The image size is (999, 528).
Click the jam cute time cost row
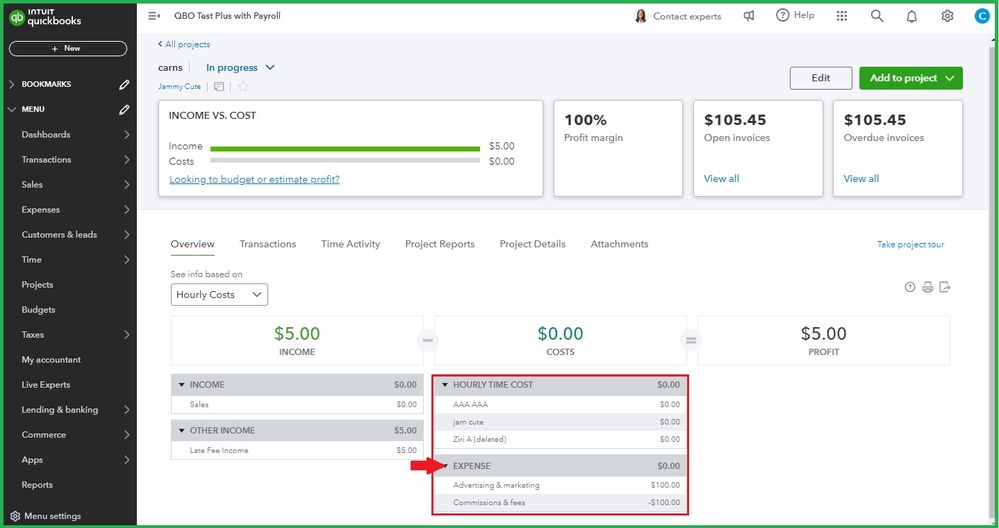(x=560, y=422)
